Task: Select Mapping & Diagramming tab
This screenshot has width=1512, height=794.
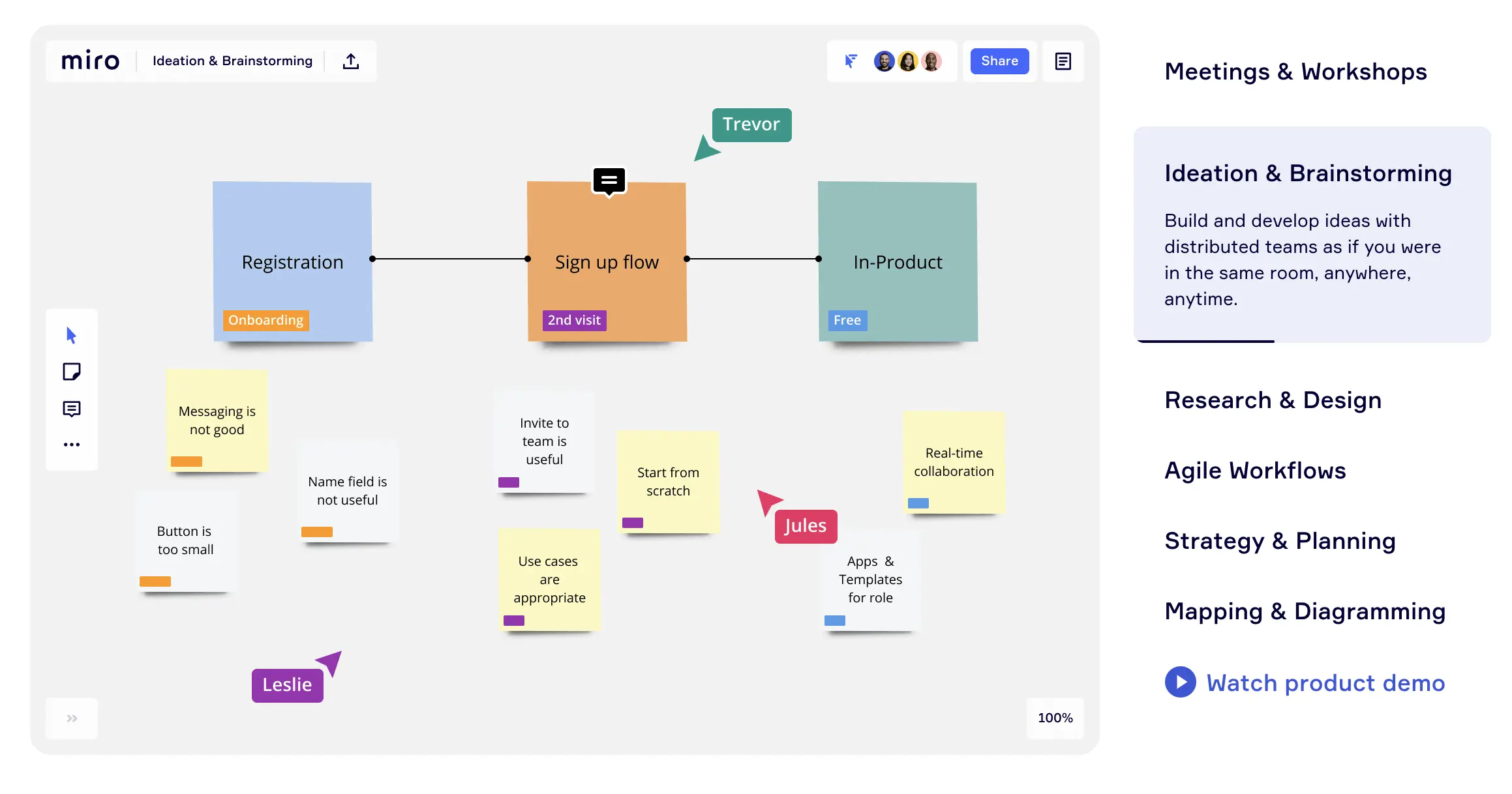Action: click(x=1305, y=611)
